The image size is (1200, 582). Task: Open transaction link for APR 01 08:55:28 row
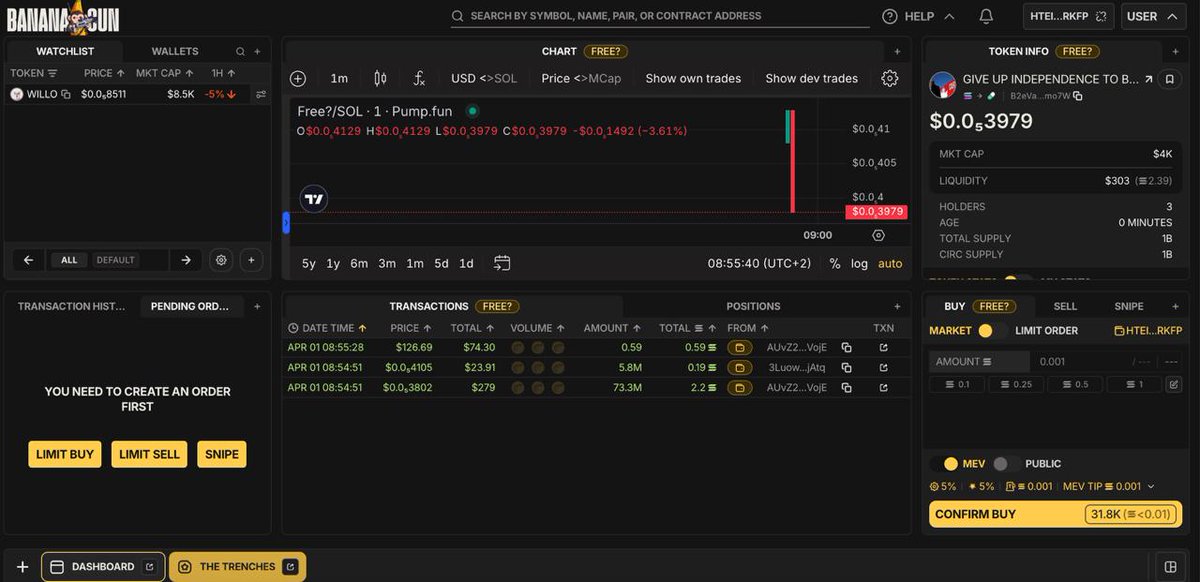pyautogui.click(x=883, y=347)
